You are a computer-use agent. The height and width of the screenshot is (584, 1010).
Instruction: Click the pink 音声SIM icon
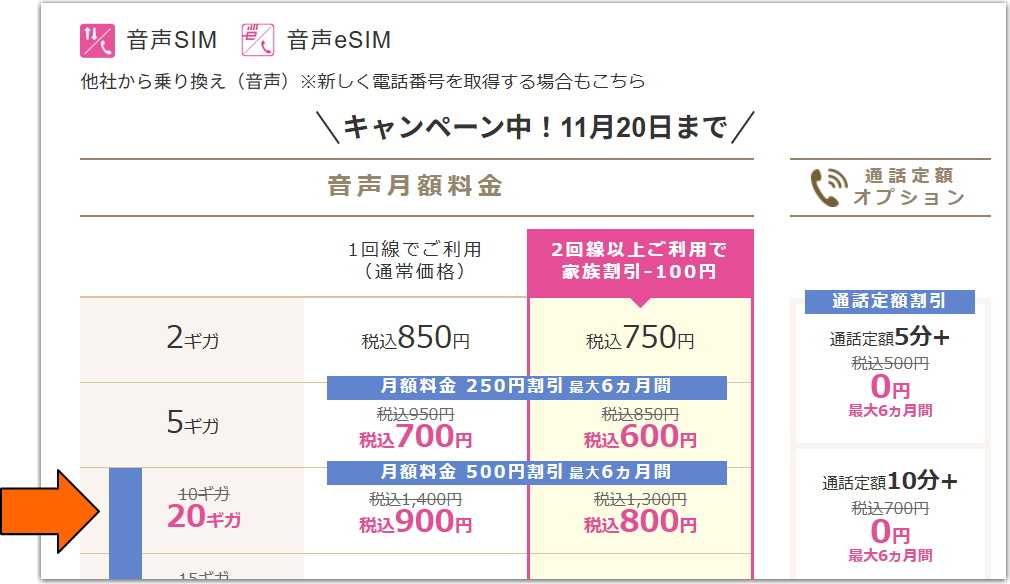point(97,40)
